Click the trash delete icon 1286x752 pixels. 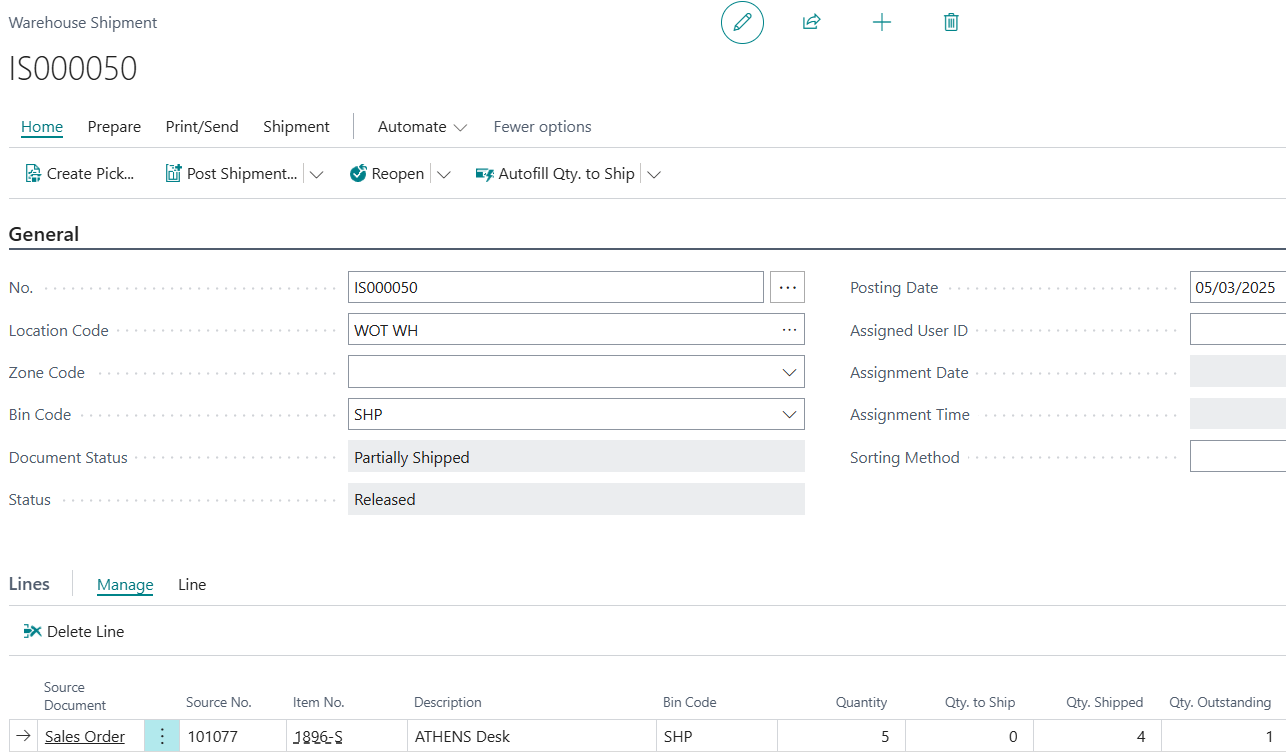click(x=951, y=22)
